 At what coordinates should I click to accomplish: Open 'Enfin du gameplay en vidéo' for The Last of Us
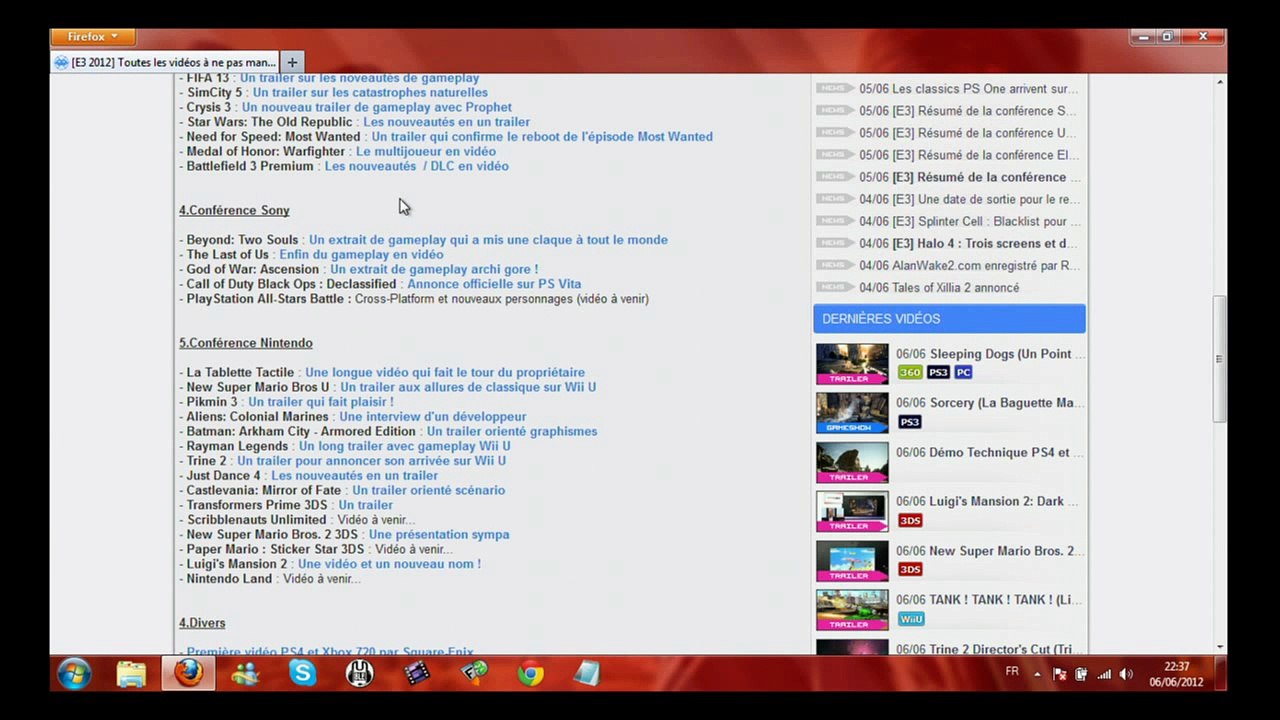[361, 254]
